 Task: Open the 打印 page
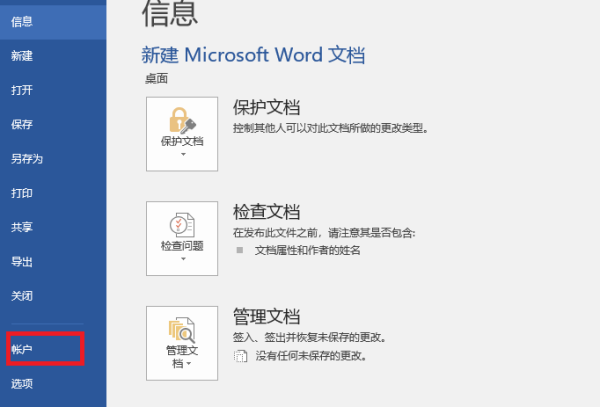53,193
